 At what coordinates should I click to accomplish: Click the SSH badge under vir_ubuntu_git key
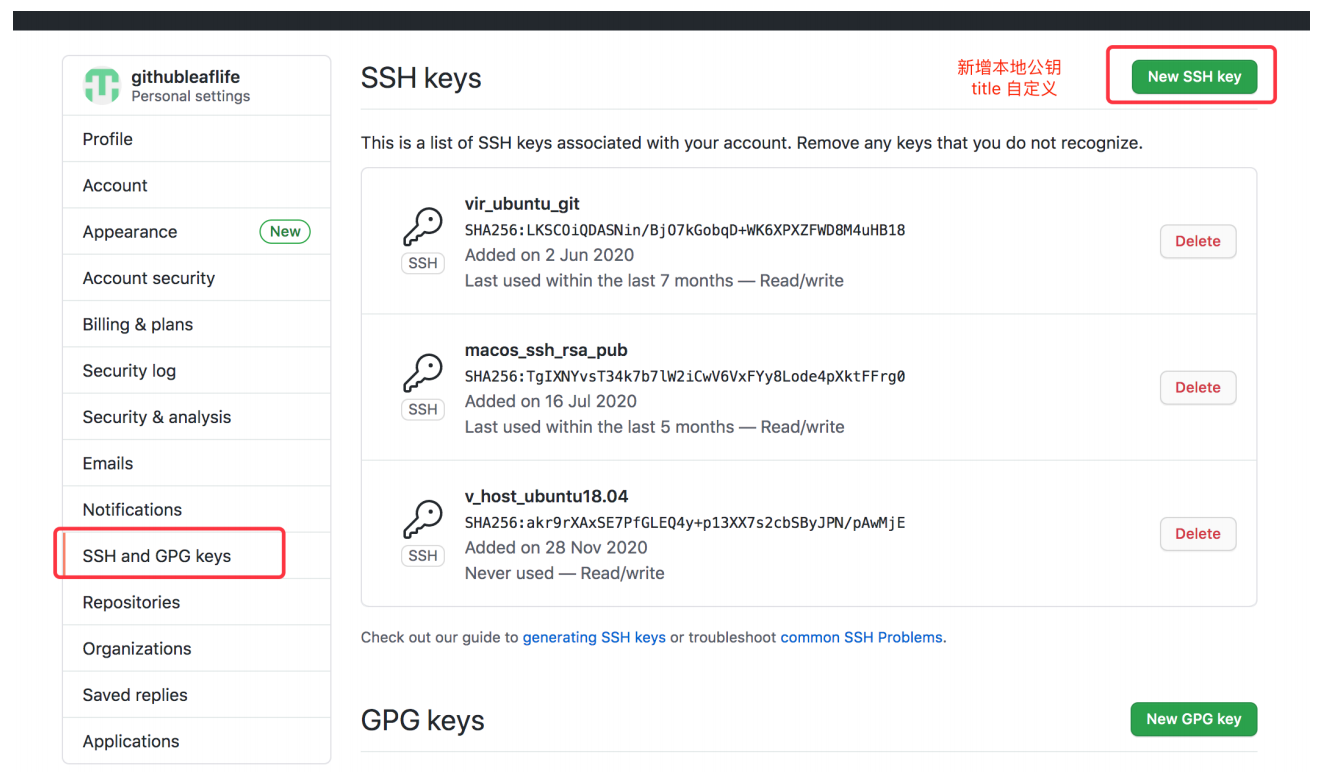pos(423,263)
